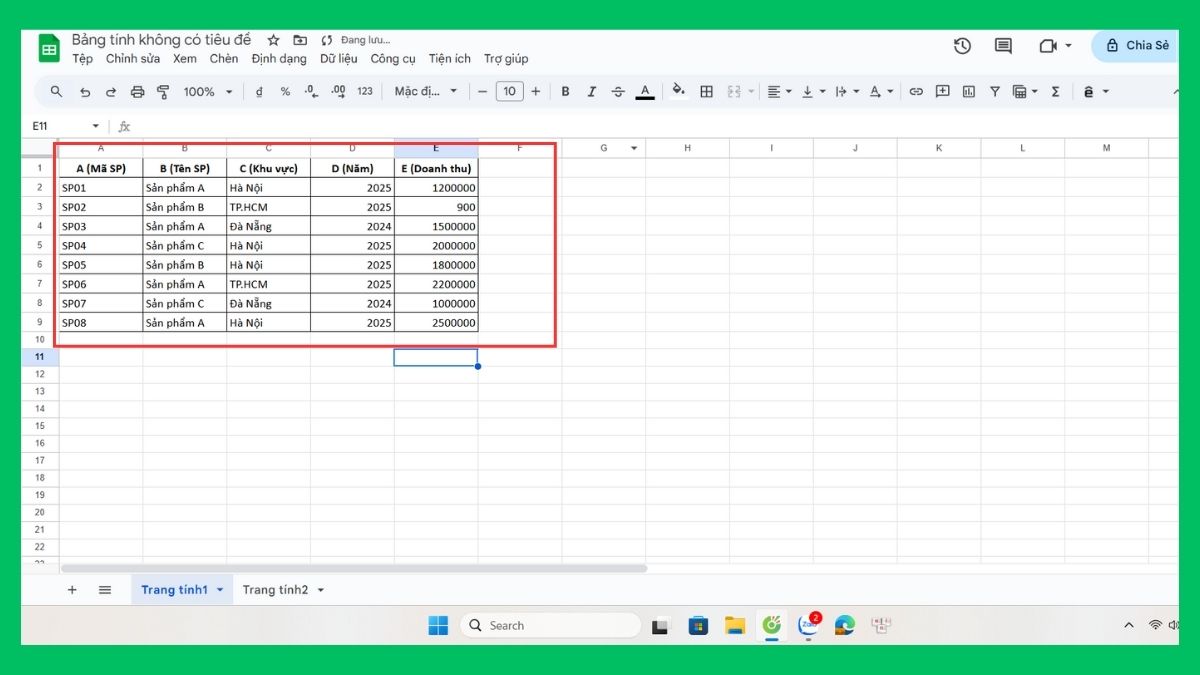Toggle bold formatting
This screenshot has width=1200, height=675.
(565, 92)
